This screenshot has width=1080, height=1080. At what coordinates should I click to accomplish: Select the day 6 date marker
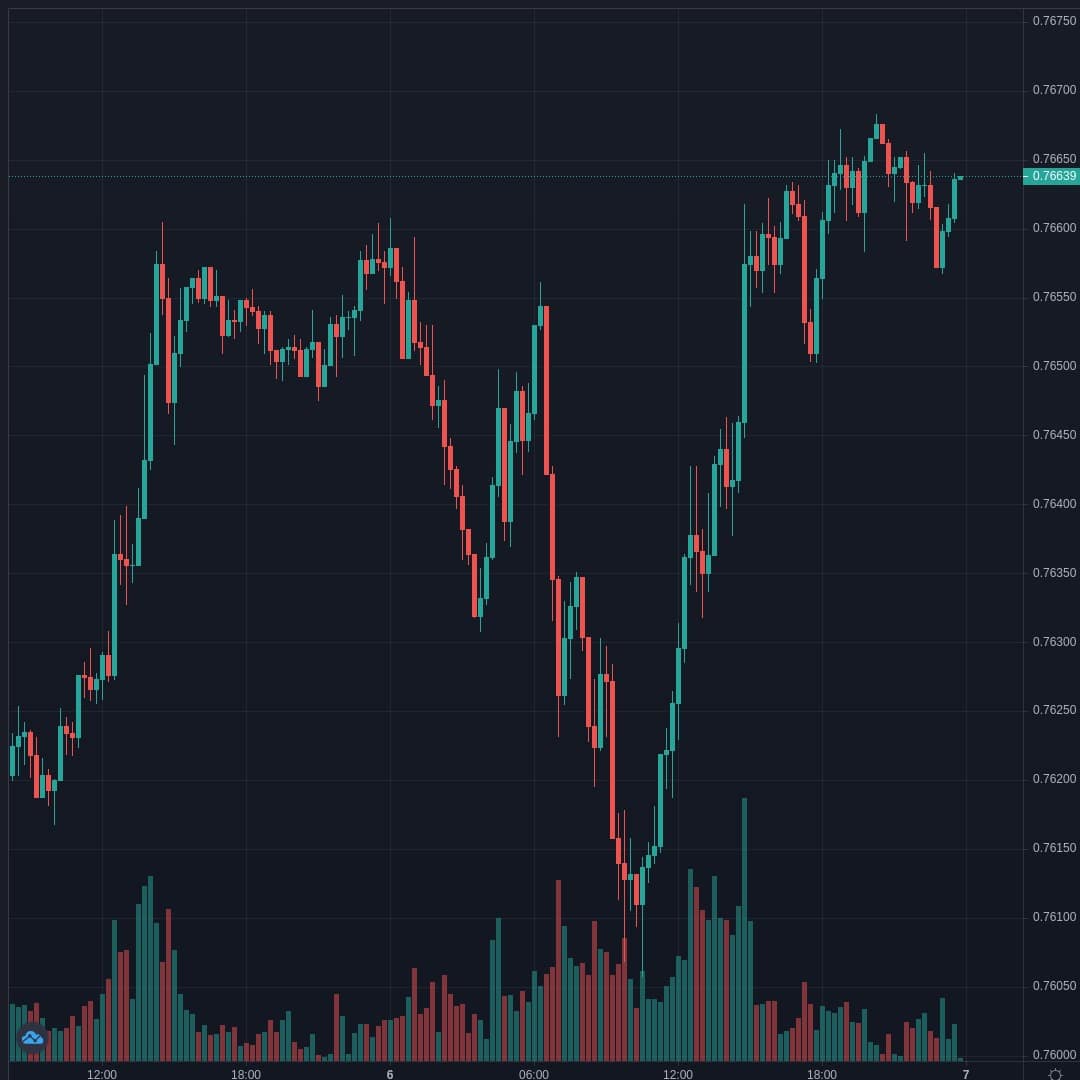[x=390, y=1075]
